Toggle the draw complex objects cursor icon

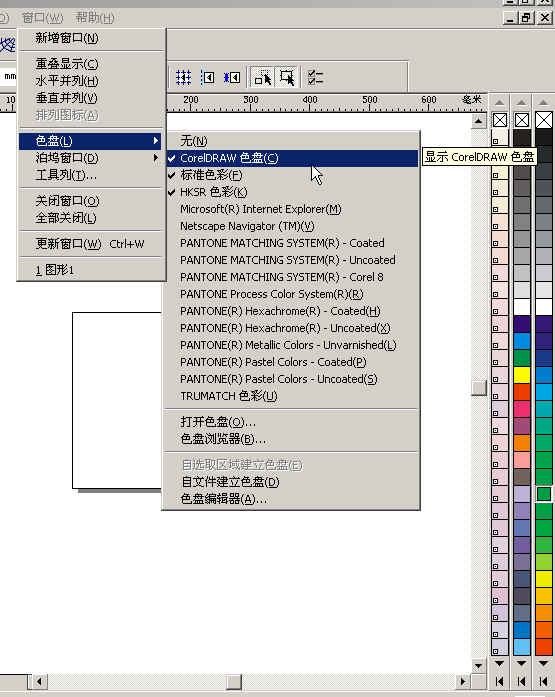coord(263,78)
